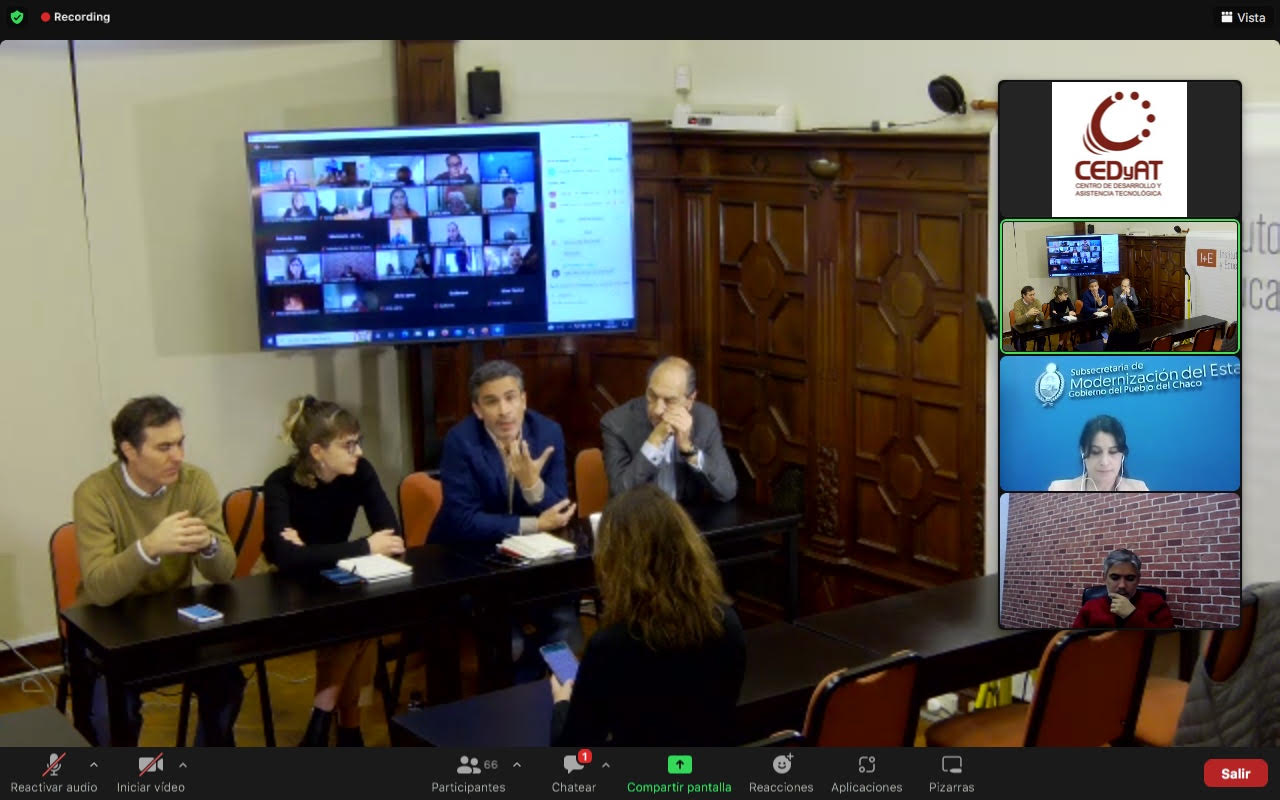Select the brick wall background participant tile
Viewport: 1280px width, 800px height.
[1119, 560]
